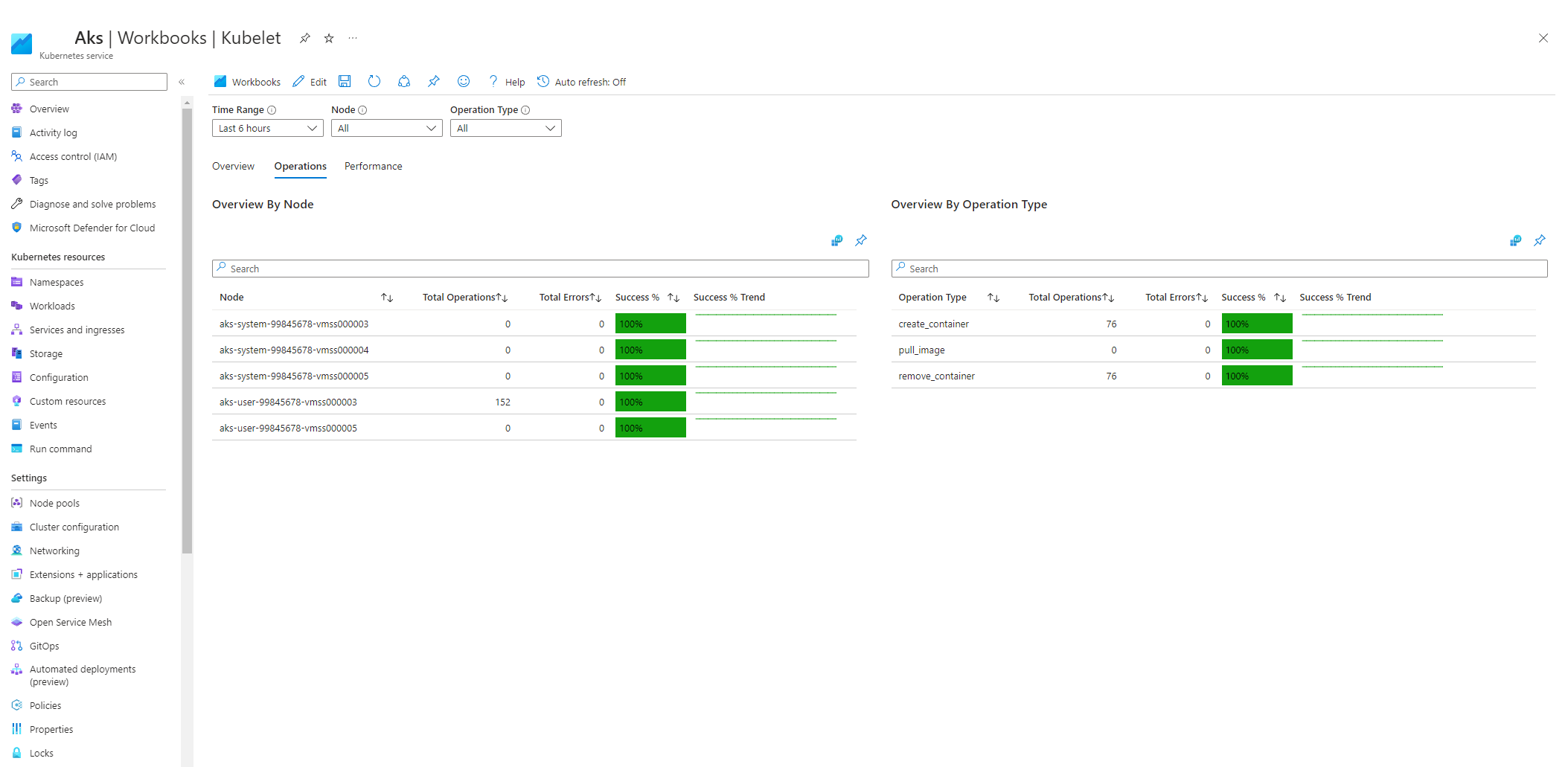The width and height of the screenshot is (1568, 767).
Task: Open Node pools in Settings
Action: (x=54, y=503)
